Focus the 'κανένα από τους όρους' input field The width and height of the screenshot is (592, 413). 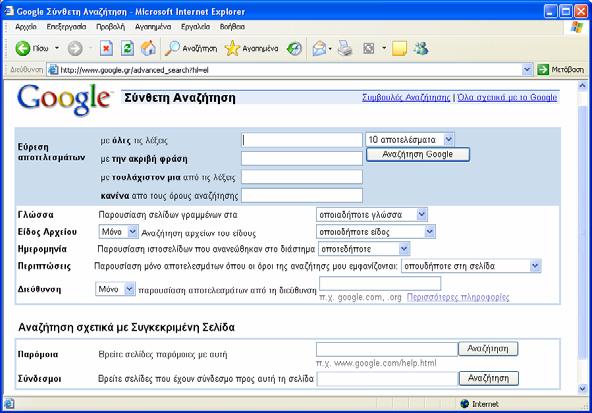pos(302,195)
